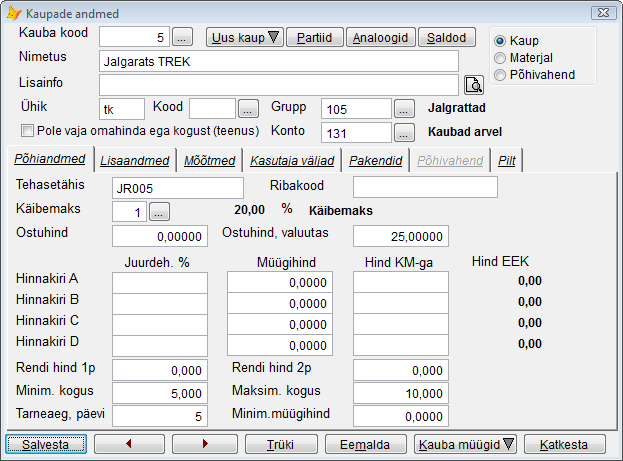
Task: Select the Põhivahend radio button
Action: point(500,75)
